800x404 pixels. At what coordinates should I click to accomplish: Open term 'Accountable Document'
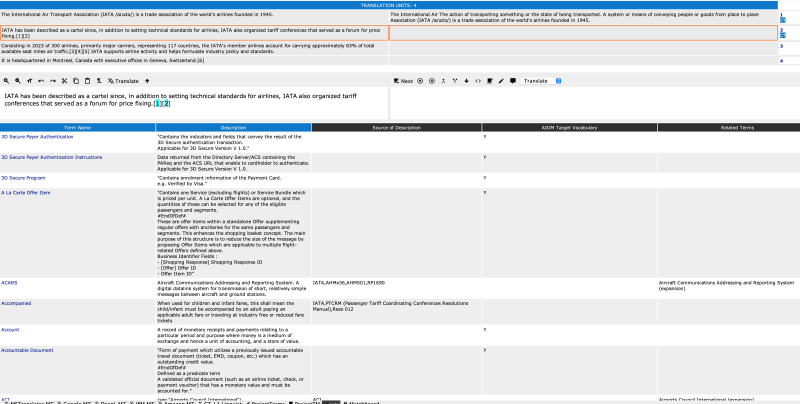point(27,350)
